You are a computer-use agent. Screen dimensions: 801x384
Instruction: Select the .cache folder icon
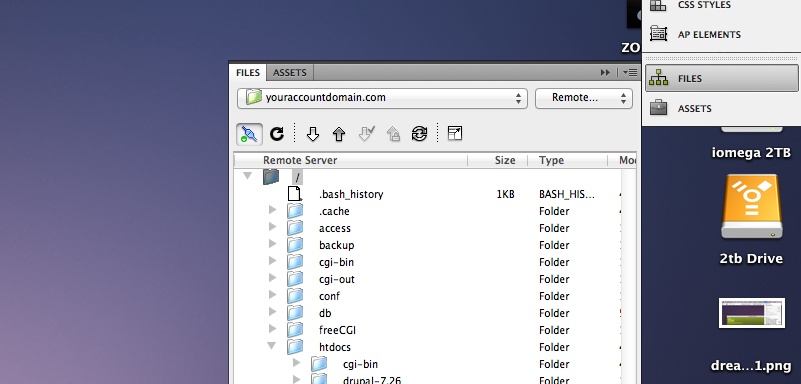[x=295, y=211]
